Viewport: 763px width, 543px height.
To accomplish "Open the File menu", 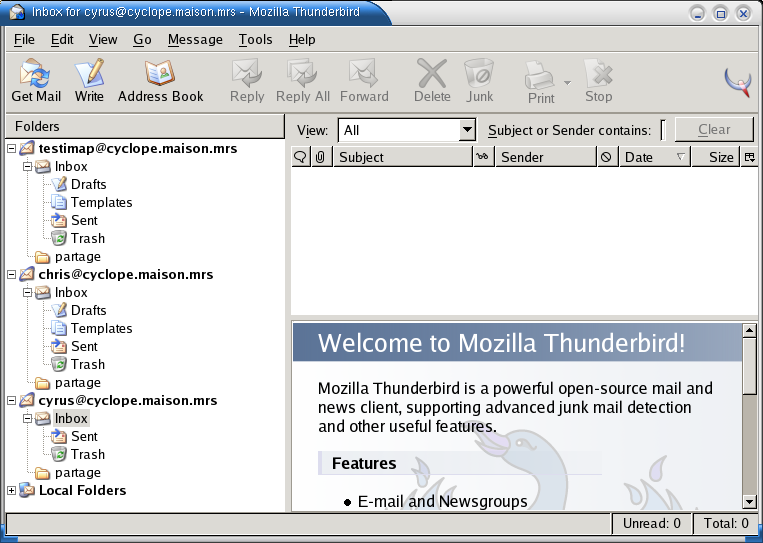I will [x=24, y=39].
